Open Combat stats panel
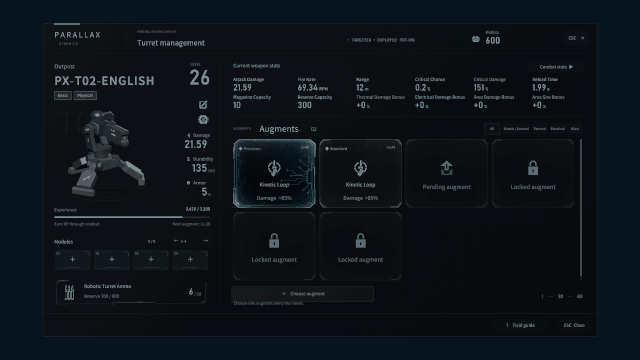 tap(556, 67)
